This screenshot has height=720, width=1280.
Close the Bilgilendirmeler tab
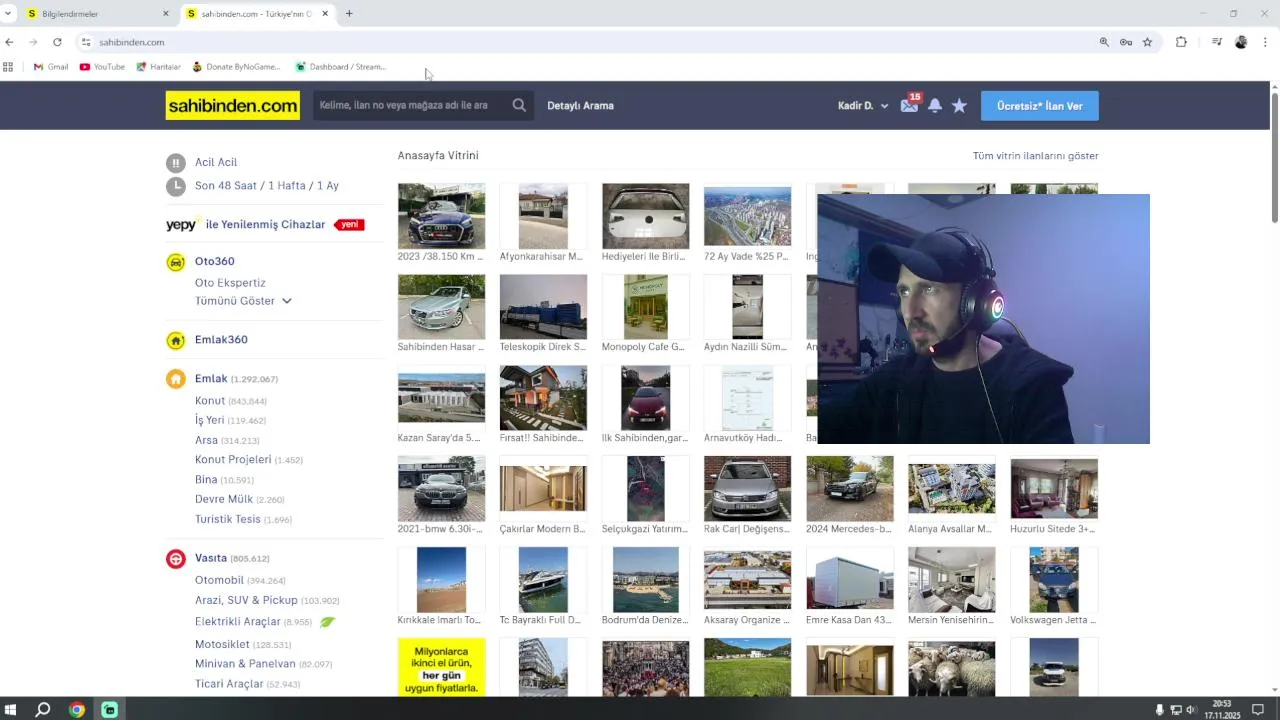166,14
